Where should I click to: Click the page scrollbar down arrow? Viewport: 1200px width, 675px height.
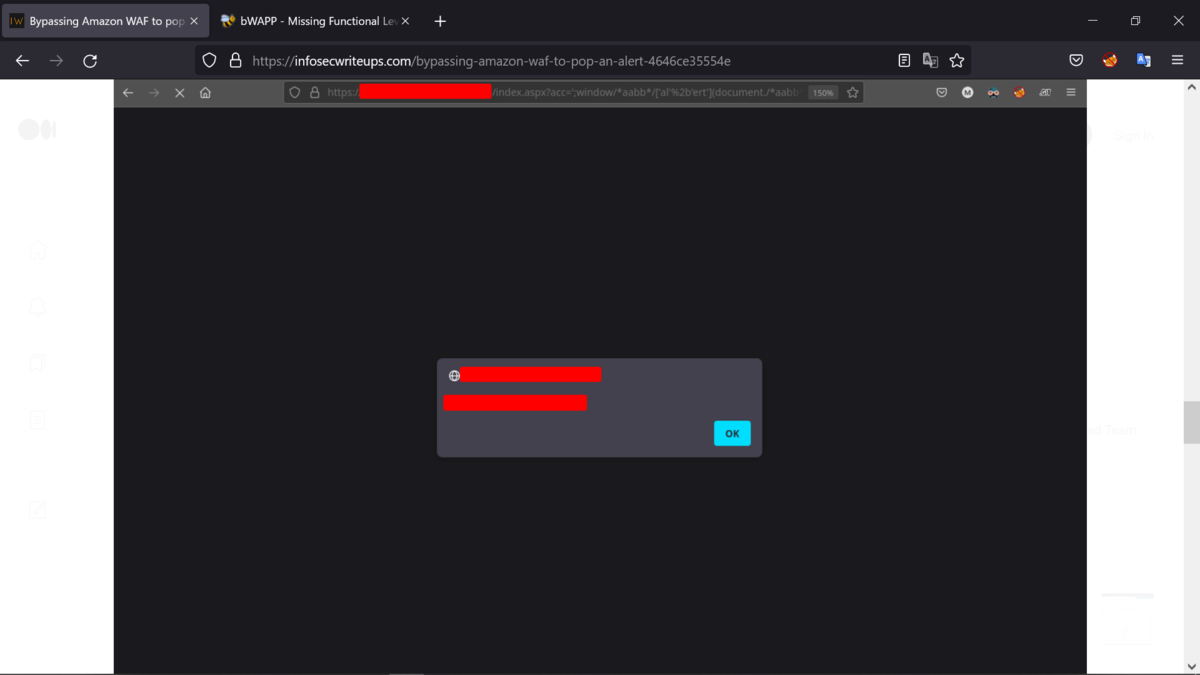(1192, 666)
